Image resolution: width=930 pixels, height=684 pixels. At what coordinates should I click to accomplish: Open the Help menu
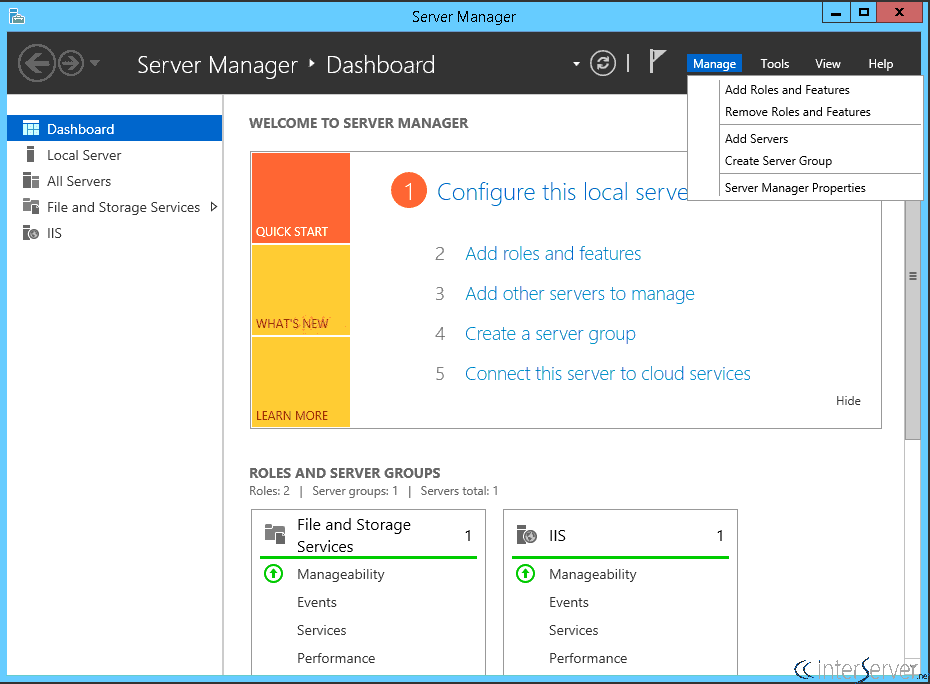click(881, 63)
